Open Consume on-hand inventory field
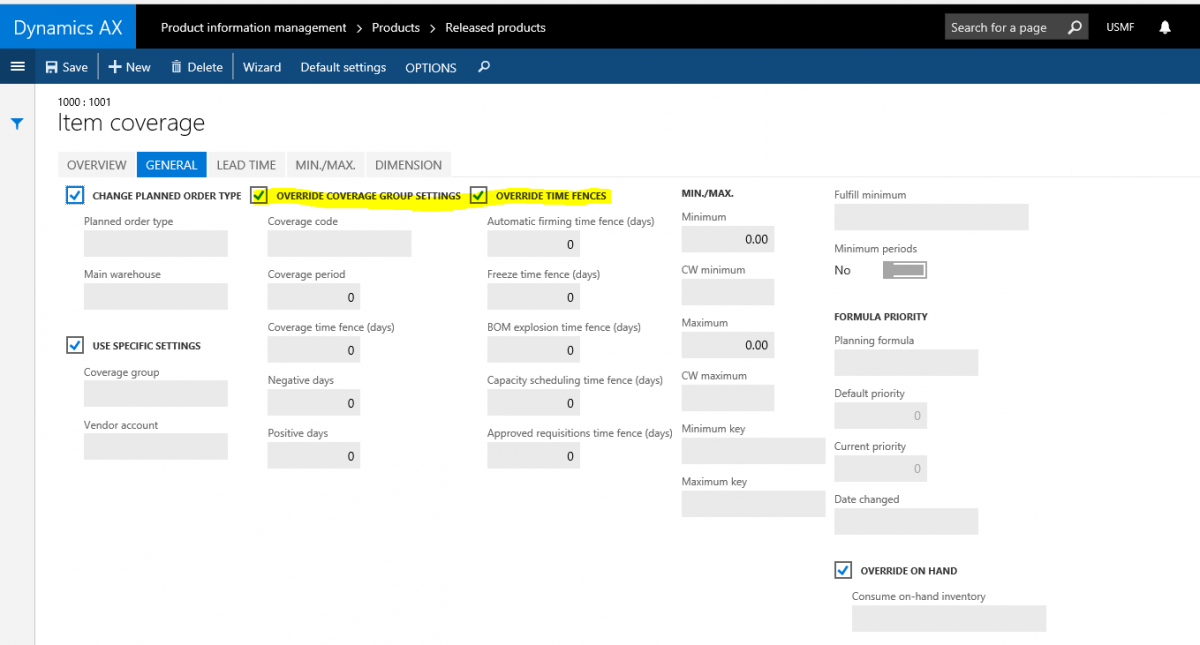1200x645 pixels. click(x=949, y=619)
